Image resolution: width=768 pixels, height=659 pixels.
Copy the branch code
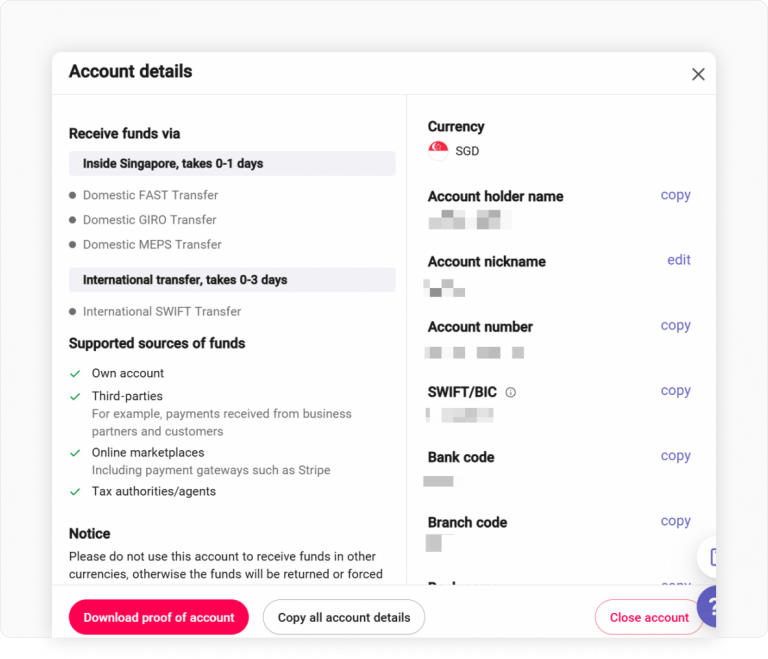675,520
